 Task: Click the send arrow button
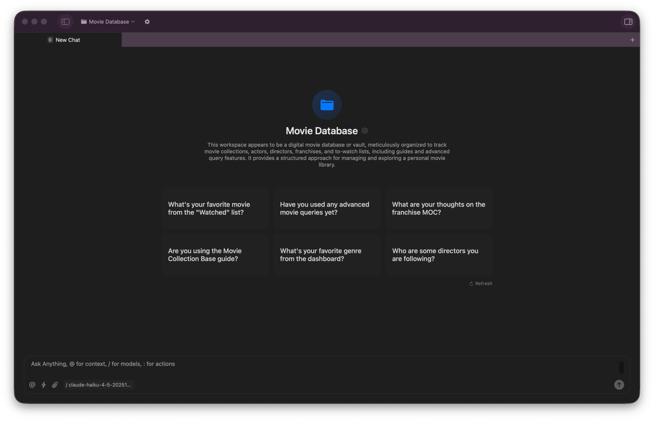tap(619, 385)
